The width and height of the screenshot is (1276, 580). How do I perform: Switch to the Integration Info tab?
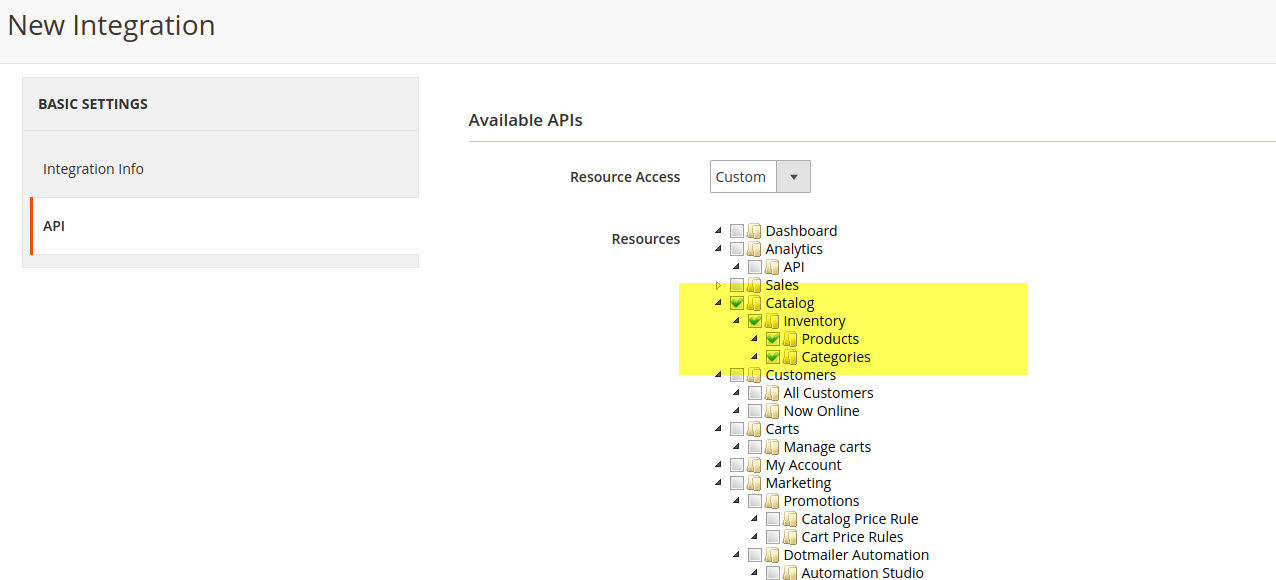tap(93, 168)
